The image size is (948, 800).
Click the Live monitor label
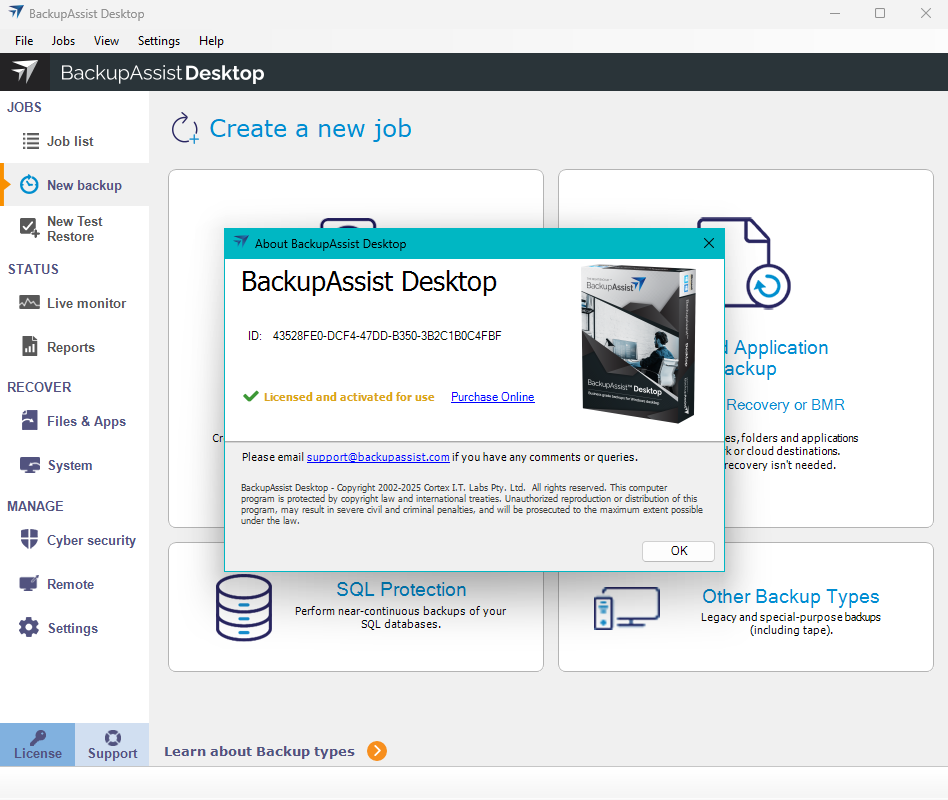pyautogui.click(x=86, y=303)
